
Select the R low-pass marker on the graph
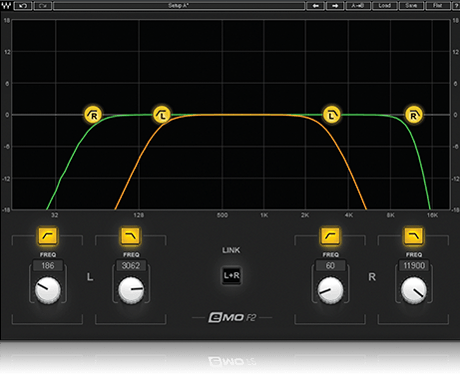tap(414, 115)
